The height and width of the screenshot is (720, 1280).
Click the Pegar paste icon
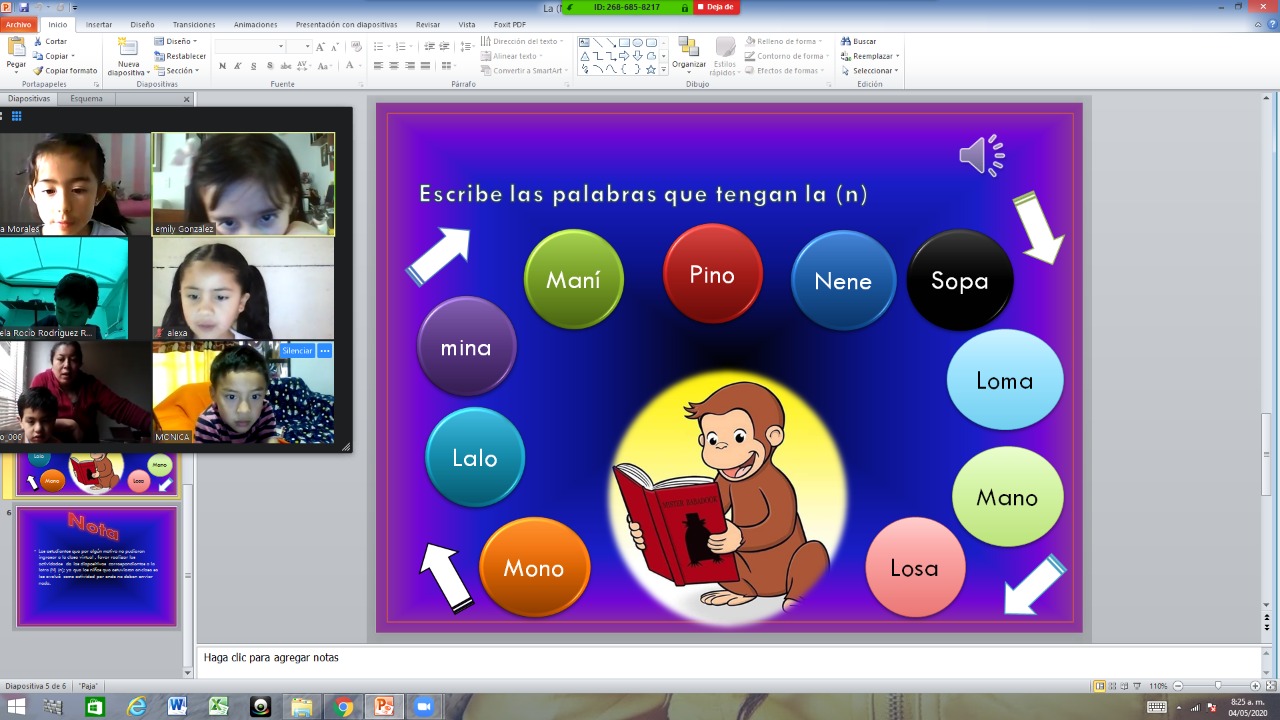point(16,47)
